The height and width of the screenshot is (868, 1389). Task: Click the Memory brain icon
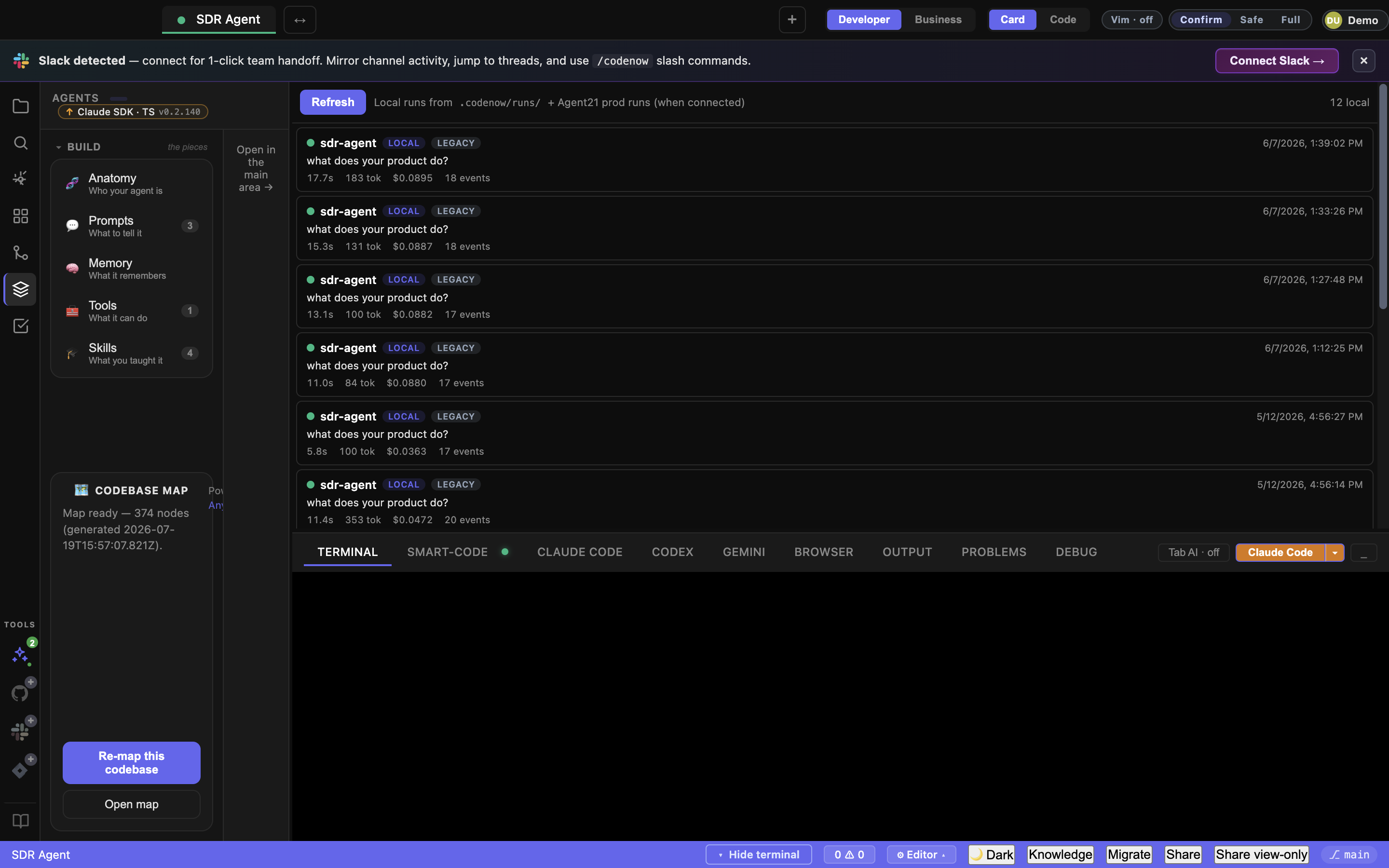pyautogui.click(x=72, y=268)
